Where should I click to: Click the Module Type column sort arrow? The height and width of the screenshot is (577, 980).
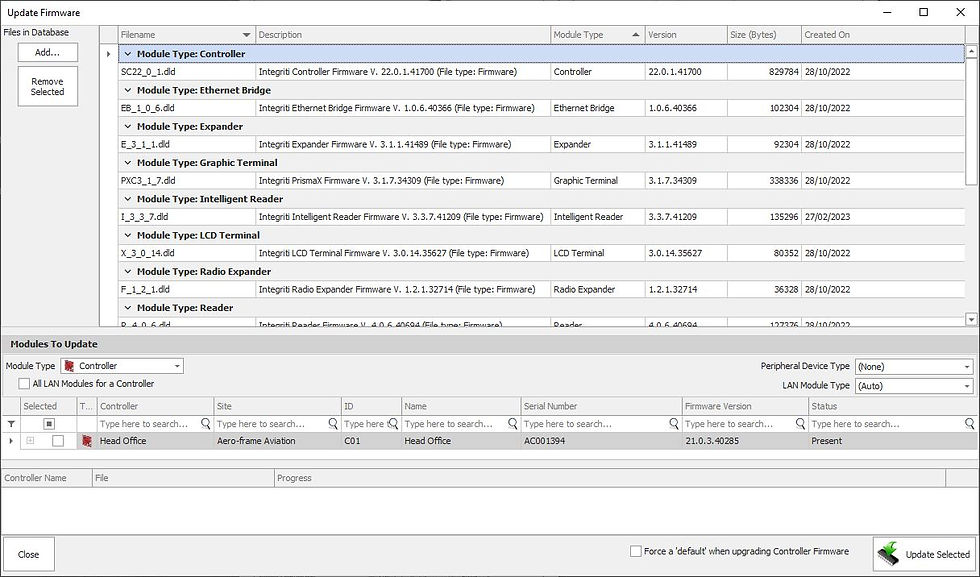point(636,35)
